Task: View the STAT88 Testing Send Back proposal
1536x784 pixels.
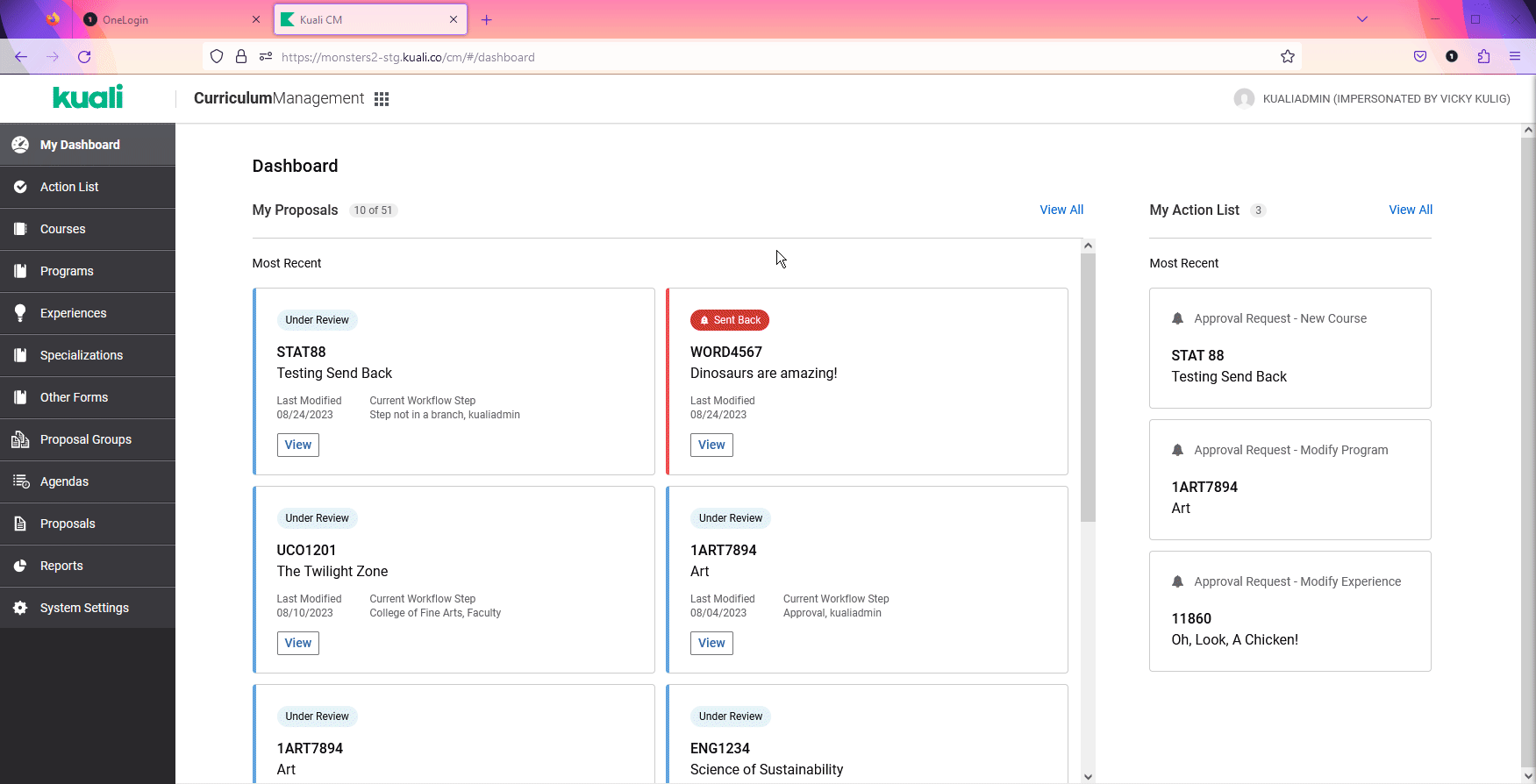Action: 298,445
